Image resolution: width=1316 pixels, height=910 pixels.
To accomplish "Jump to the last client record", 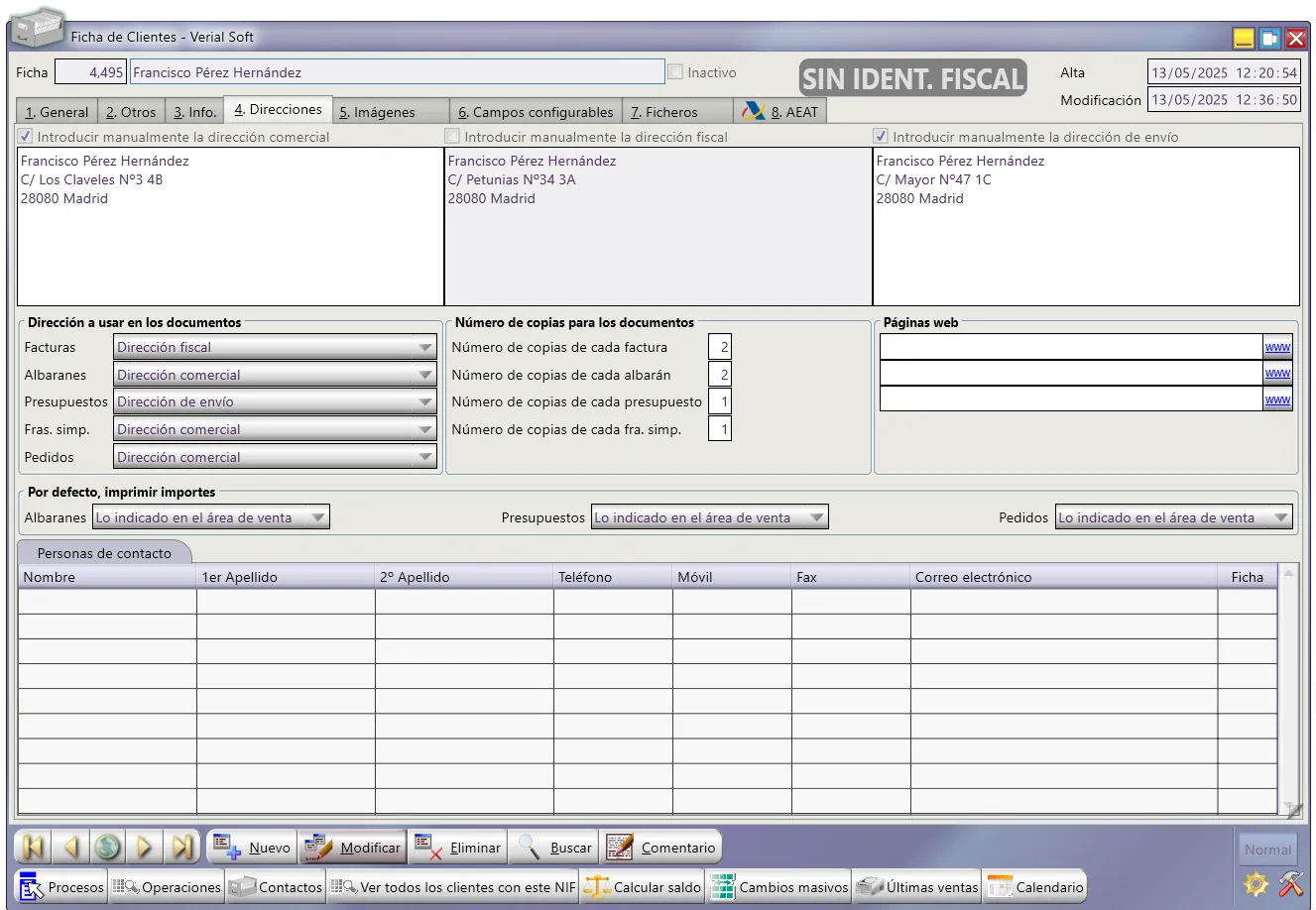I will click(x=182, y=848).
